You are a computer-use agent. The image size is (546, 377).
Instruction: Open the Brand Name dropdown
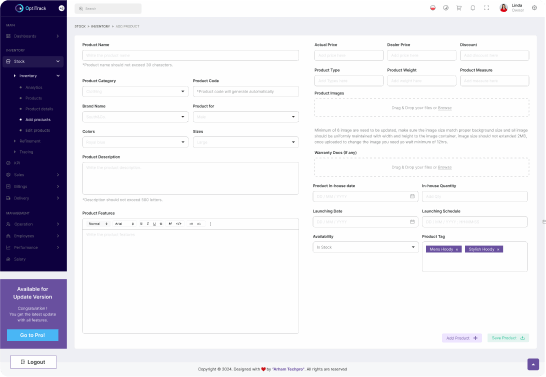coord(135,117)
